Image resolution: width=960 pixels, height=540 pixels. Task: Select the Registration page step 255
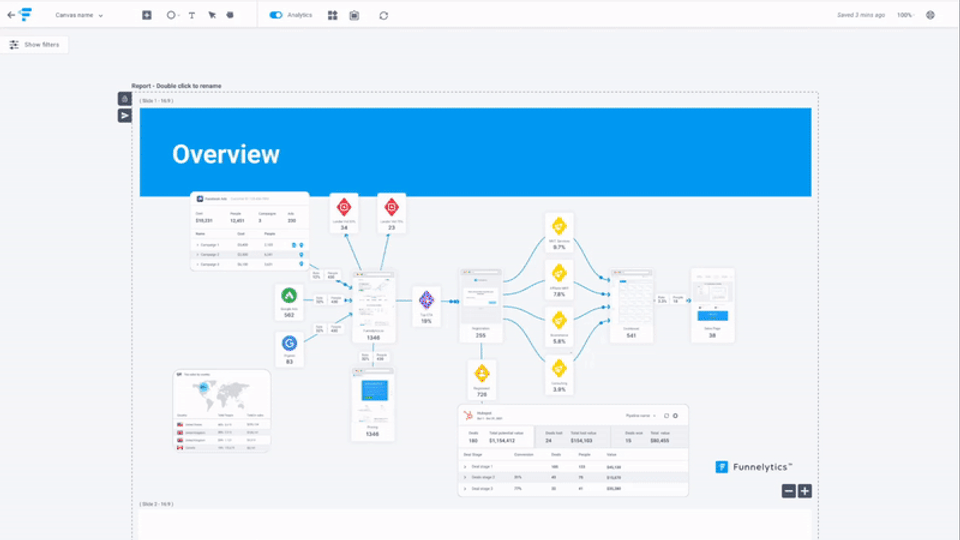click(481, 304)
